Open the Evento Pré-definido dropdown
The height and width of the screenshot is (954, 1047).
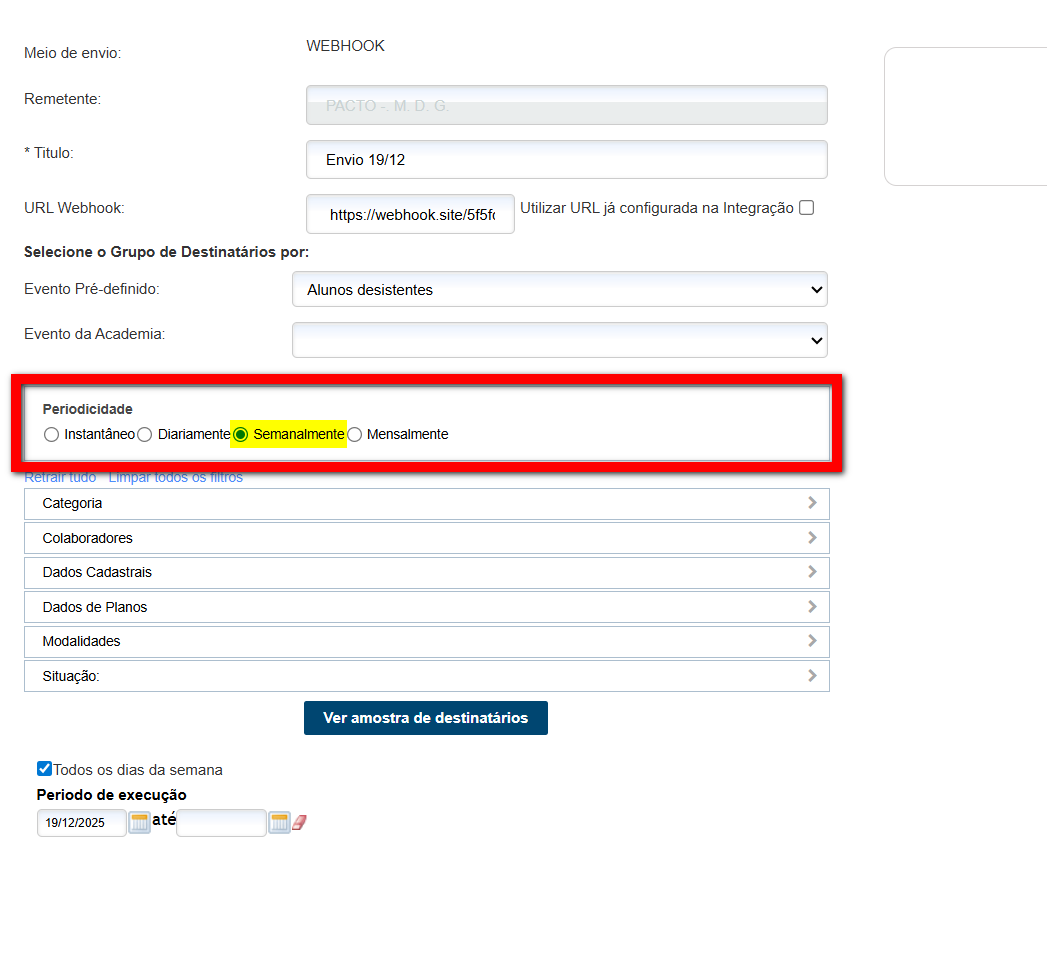[559, 289]
